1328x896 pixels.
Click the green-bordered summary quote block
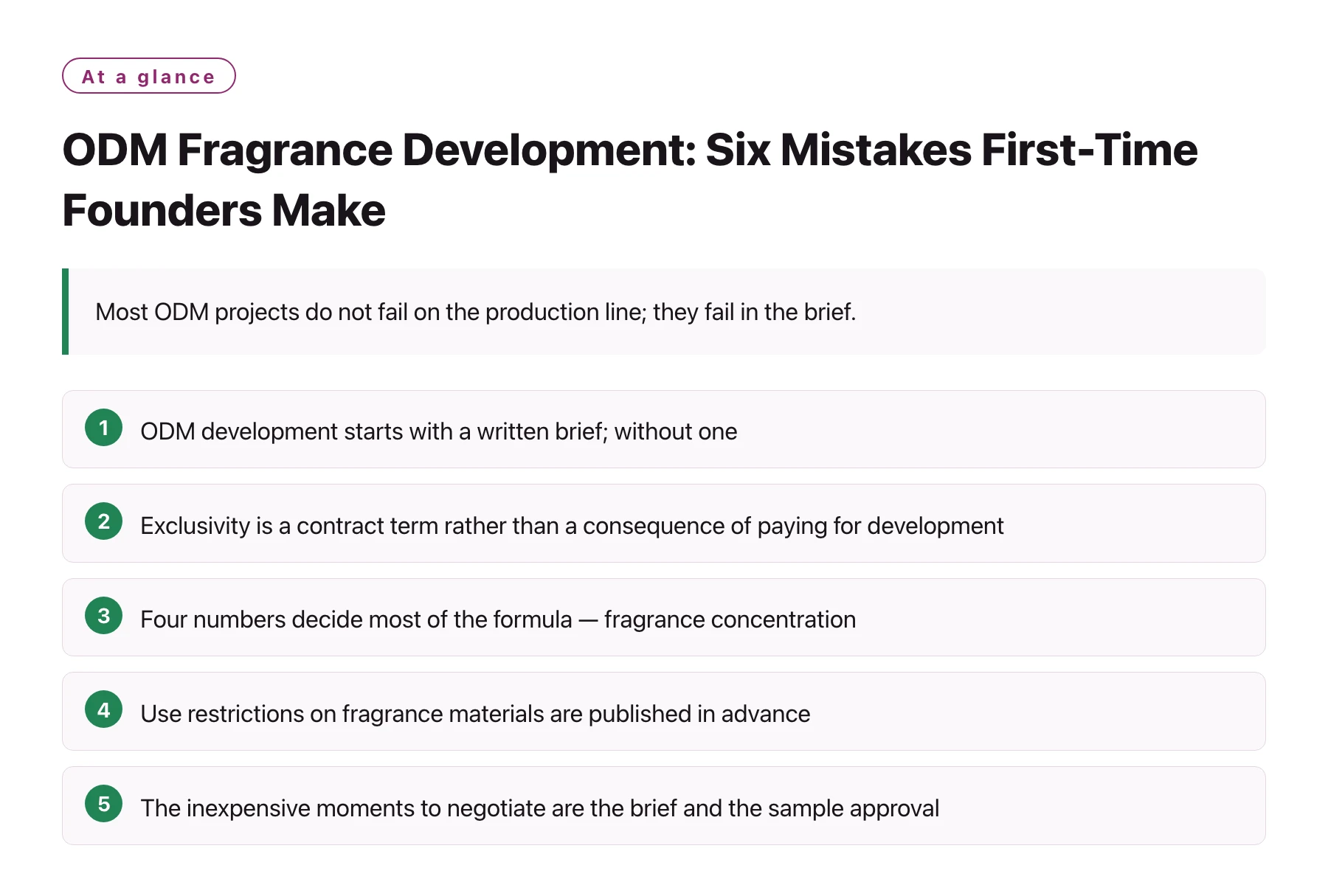pos(664,311)
